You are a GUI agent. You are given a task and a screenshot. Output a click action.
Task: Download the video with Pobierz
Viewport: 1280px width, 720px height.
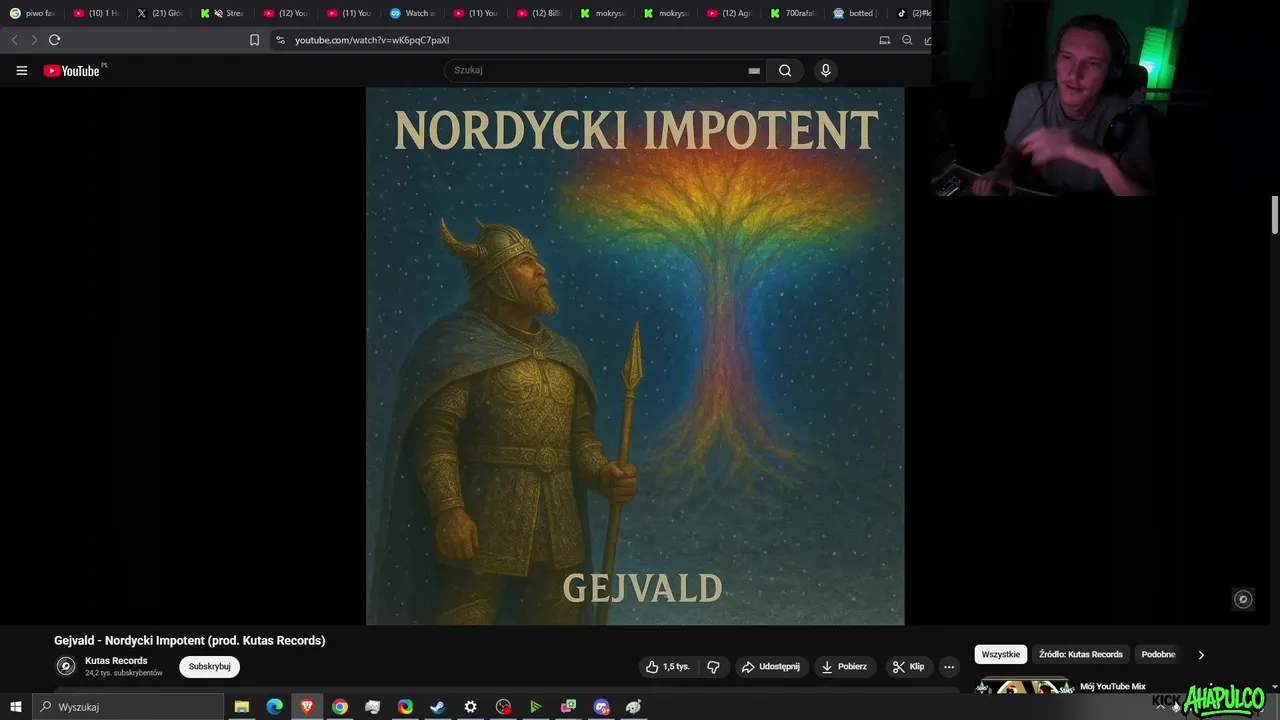tap(843, 666)
